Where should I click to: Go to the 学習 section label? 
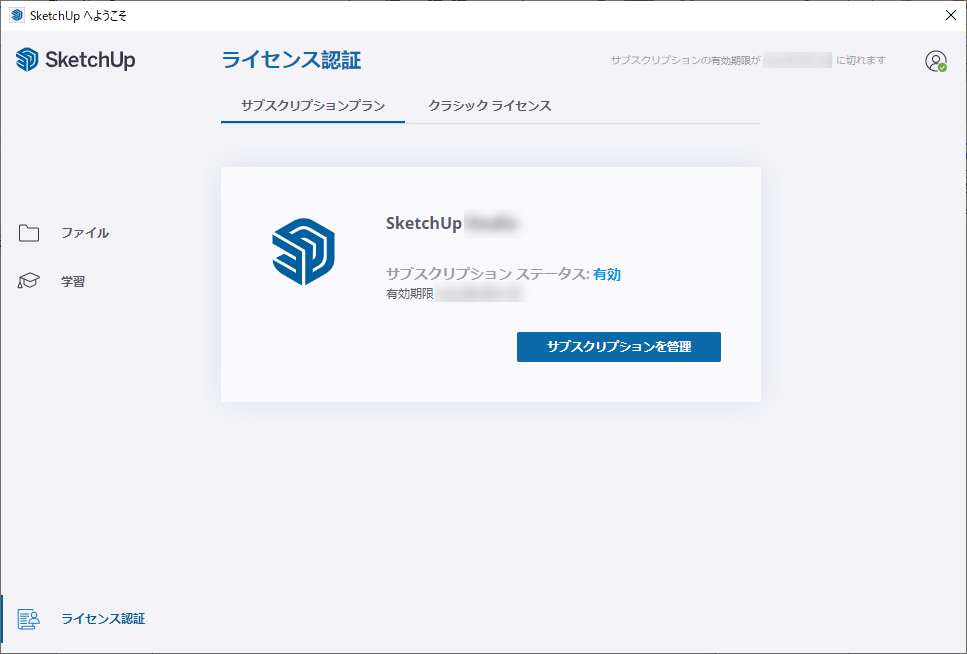[x=73, y=282]
